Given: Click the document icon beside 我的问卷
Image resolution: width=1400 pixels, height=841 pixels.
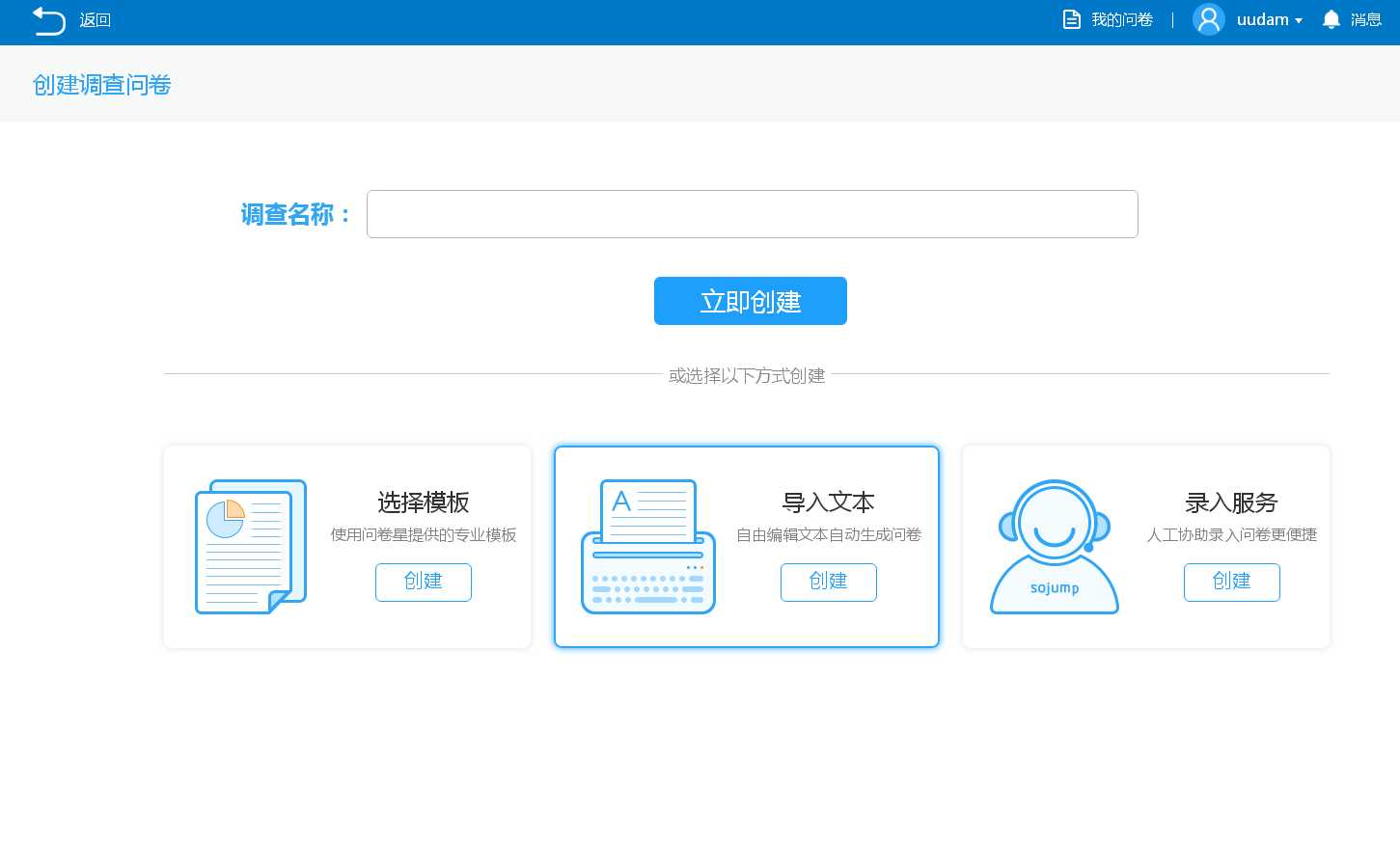Looking at the screenshot, I should 1071,19.
